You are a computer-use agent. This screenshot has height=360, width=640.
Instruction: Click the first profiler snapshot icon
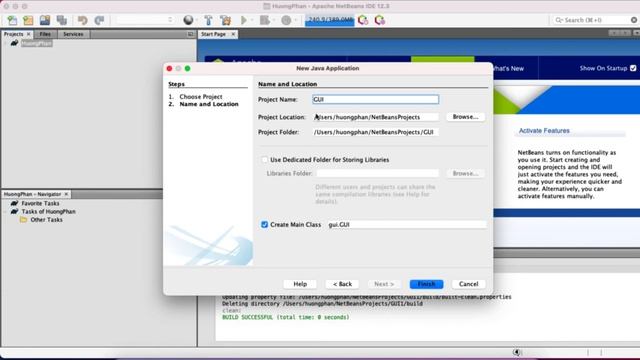pos(363,20)
